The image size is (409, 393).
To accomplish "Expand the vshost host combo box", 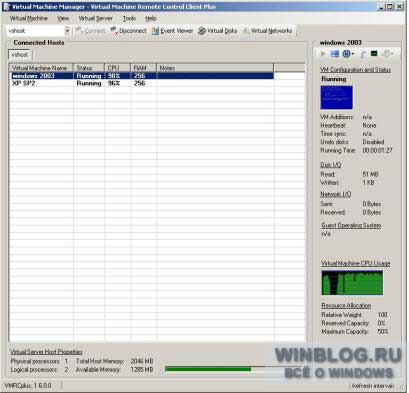I will (x=67, y=31).
